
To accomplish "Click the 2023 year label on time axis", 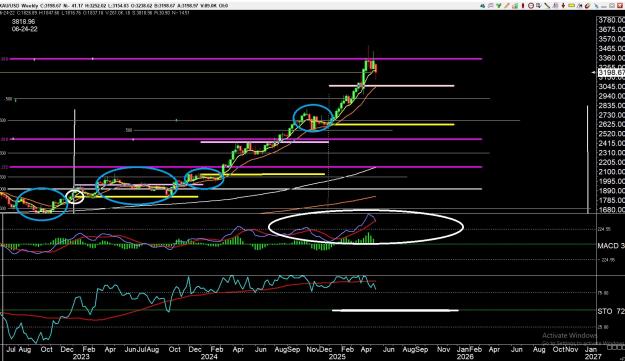I will point(81,357).
